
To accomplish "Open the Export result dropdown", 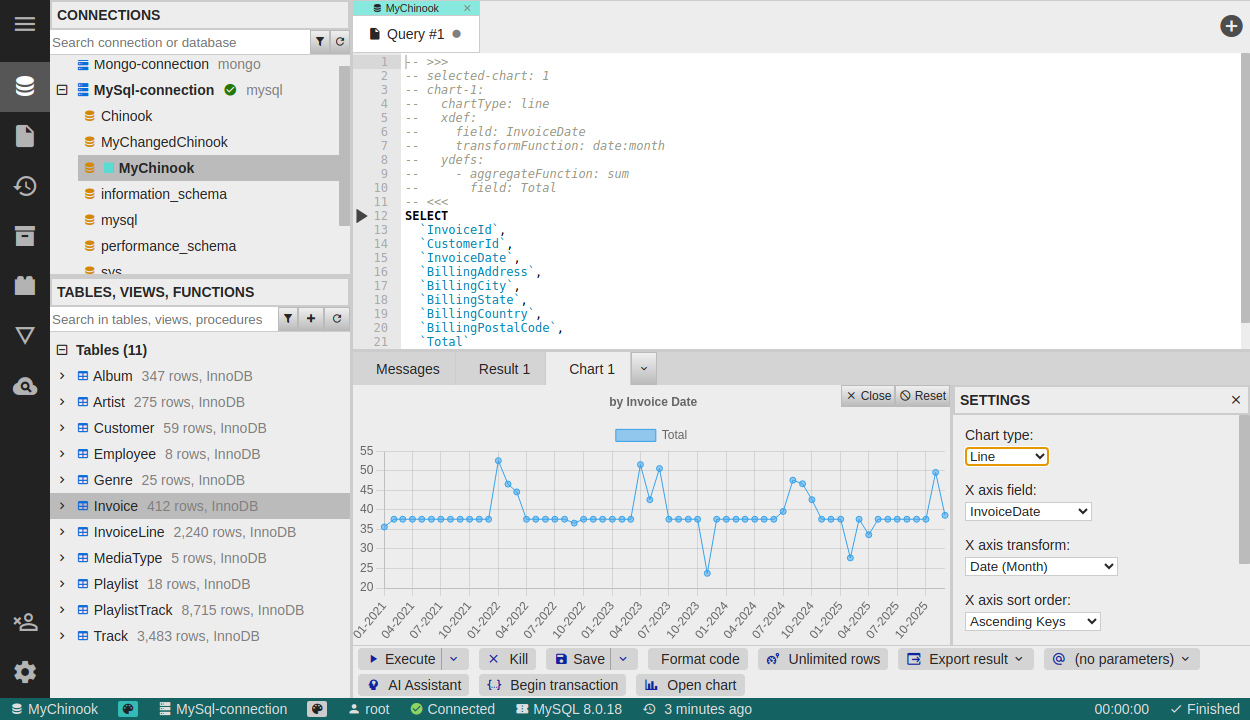I will 966,659.
